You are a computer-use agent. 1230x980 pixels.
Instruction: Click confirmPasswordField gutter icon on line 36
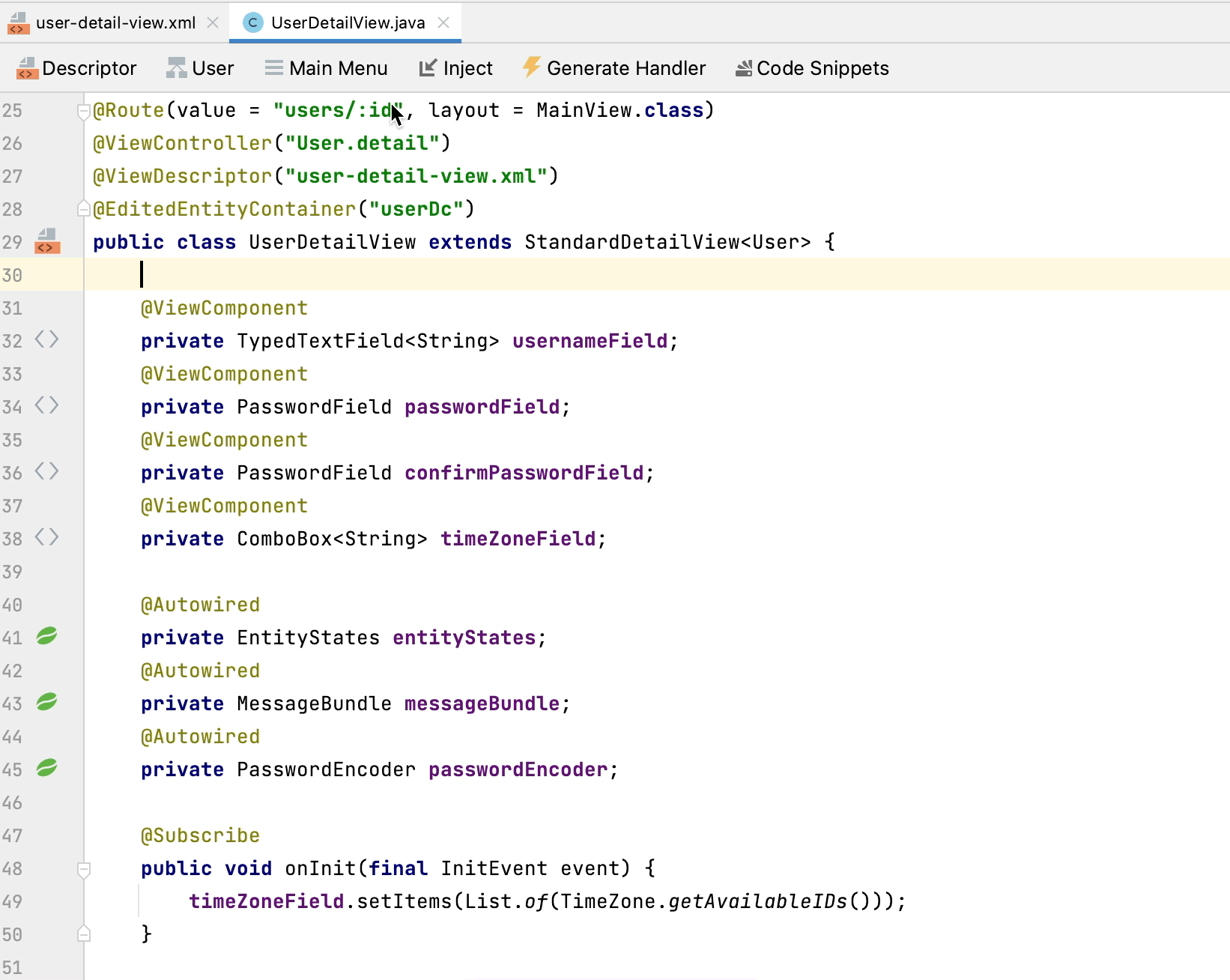[46, 472]
